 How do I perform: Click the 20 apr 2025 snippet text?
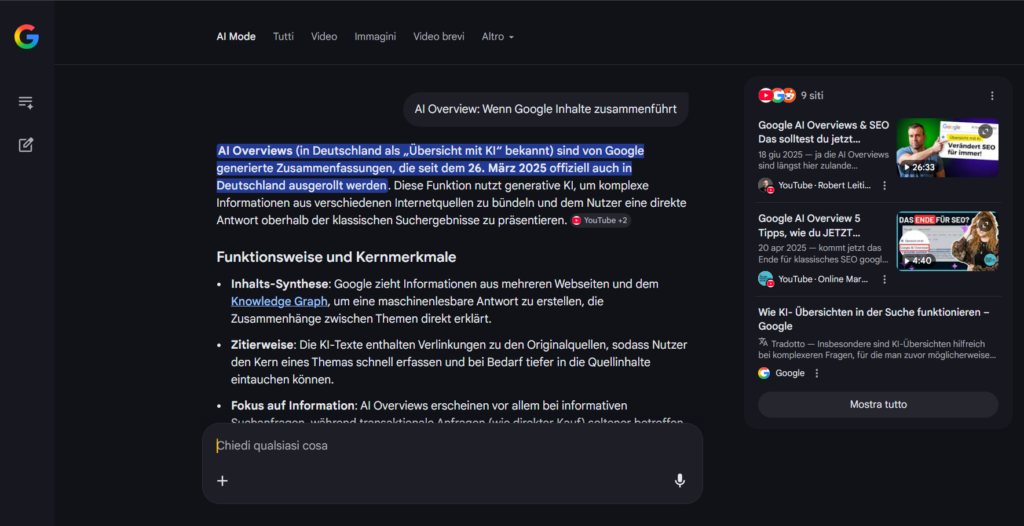[824, 254]
